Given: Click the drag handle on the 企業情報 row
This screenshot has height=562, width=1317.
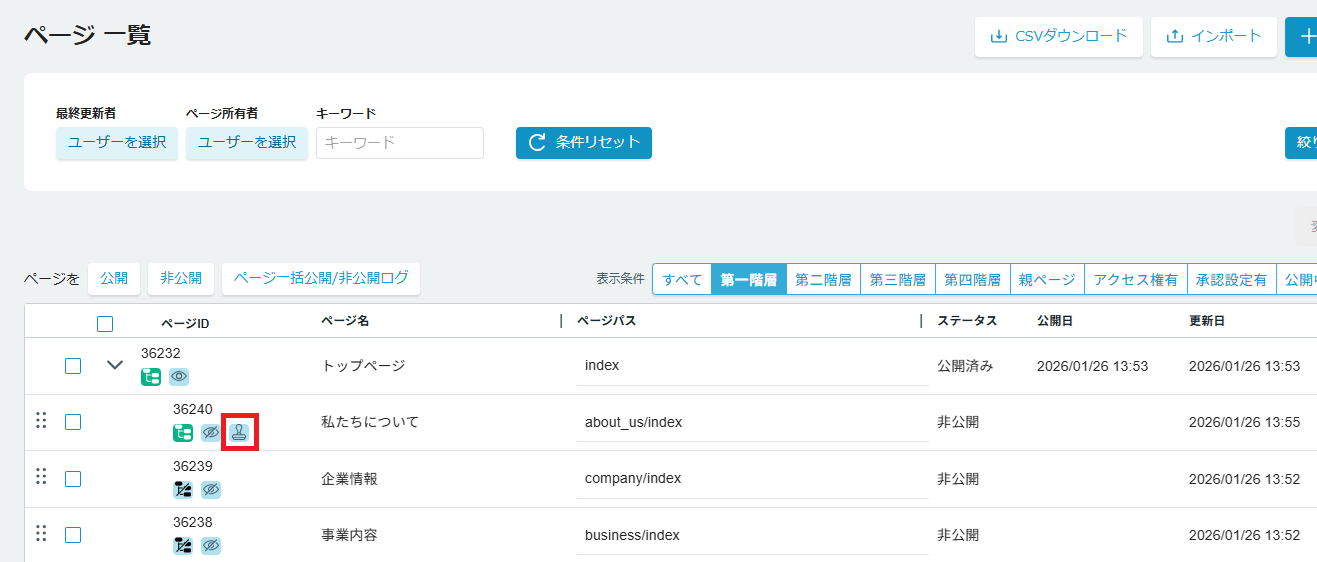Looking at the screenshot, I should tap(41, 477).
